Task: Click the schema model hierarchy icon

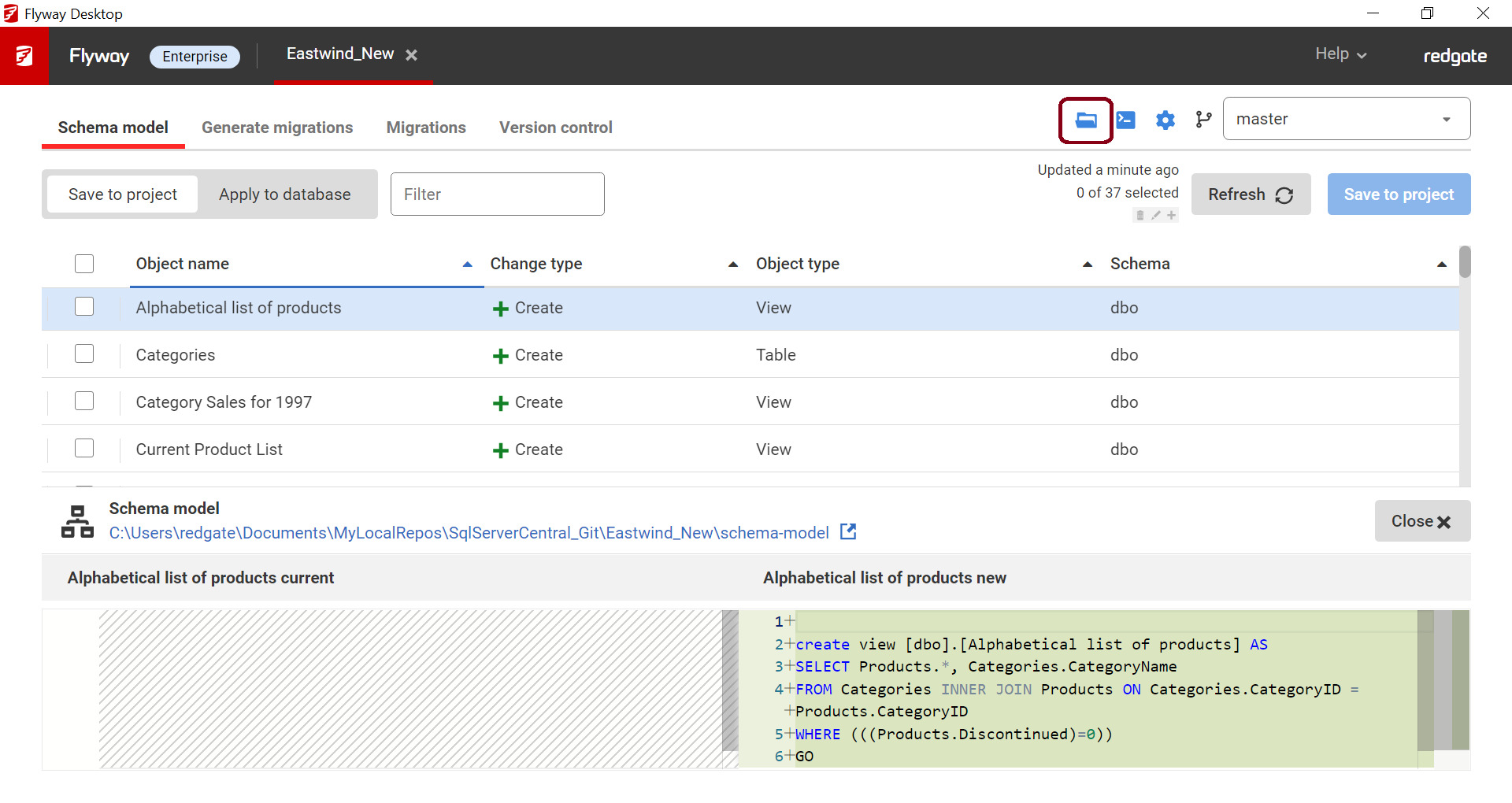Action: tap(77, 521)
